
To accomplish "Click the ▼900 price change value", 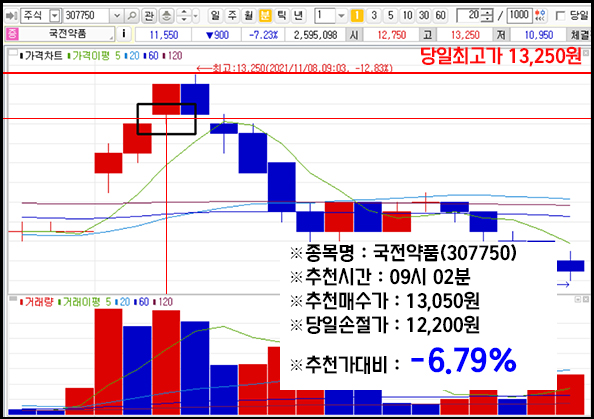I will pyautogui.click(x=217, y=35).
